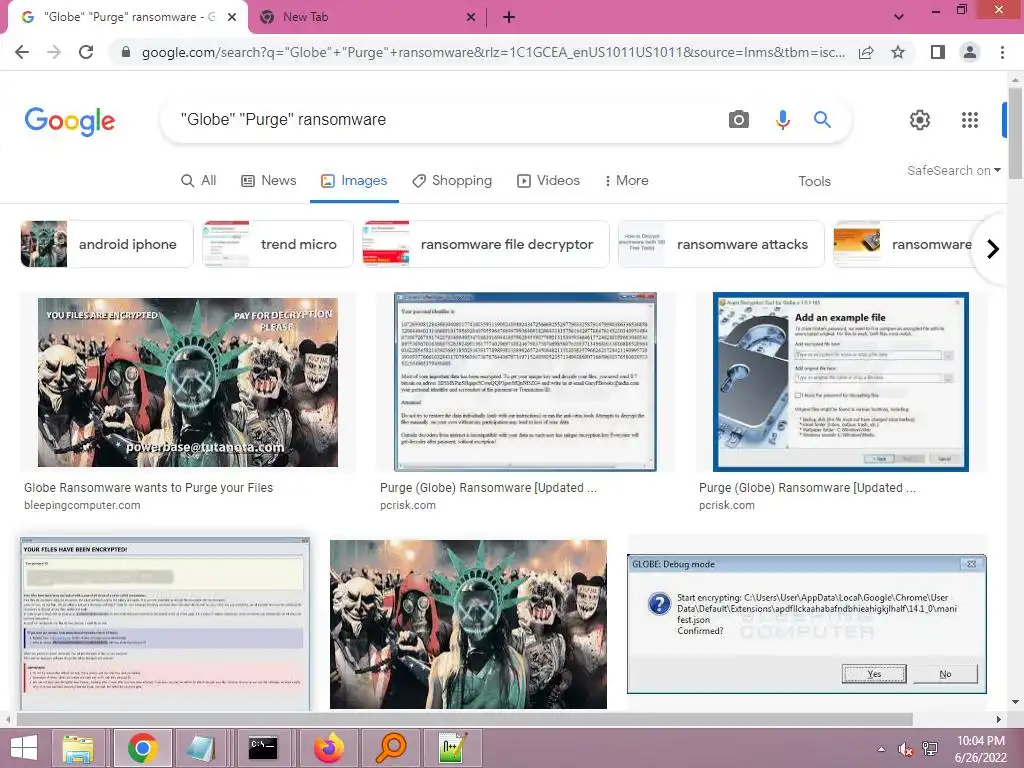Expand the More search options menu
The height and width of the screenshot is (768, 1024).
[626, 181]
